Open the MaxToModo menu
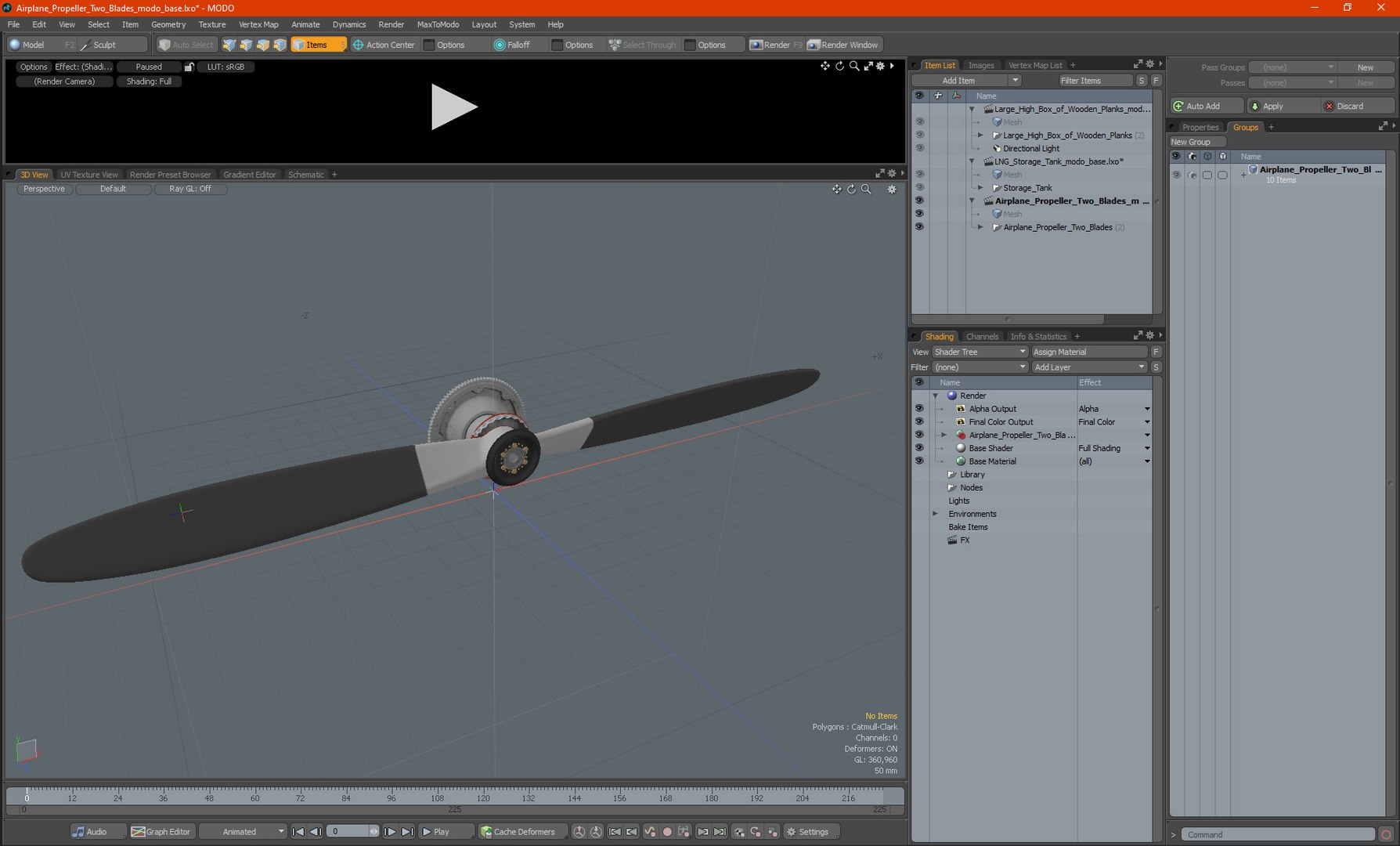 pyautogui.click(x=438, y=24)
